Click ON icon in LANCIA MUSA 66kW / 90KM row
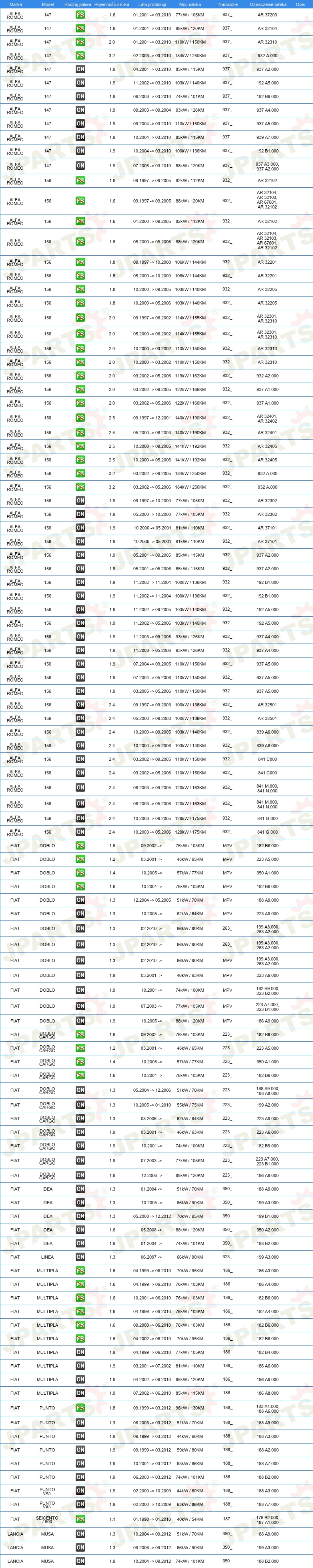313x1568 pixels. tap(80, 1547)
